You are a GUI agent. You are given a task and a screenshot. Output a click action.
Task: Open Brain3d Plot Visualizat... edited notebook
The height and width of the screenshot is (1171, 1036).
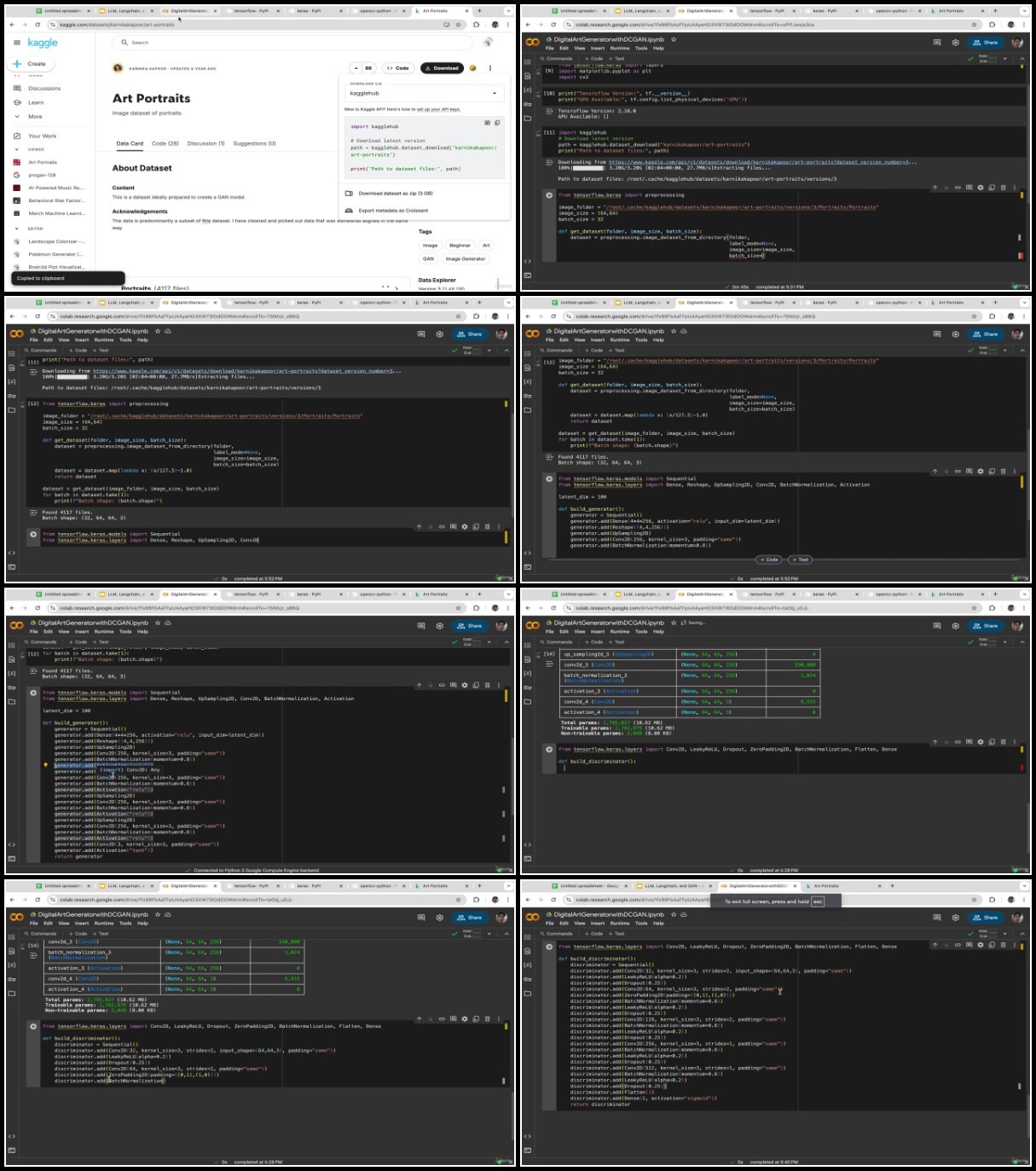(x=56, y=267)
